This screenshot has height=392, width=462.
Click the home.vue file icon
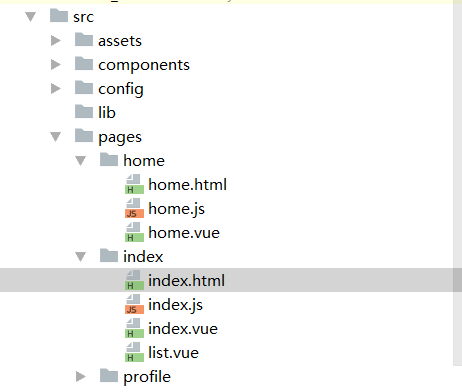click(x=134, y=232)
